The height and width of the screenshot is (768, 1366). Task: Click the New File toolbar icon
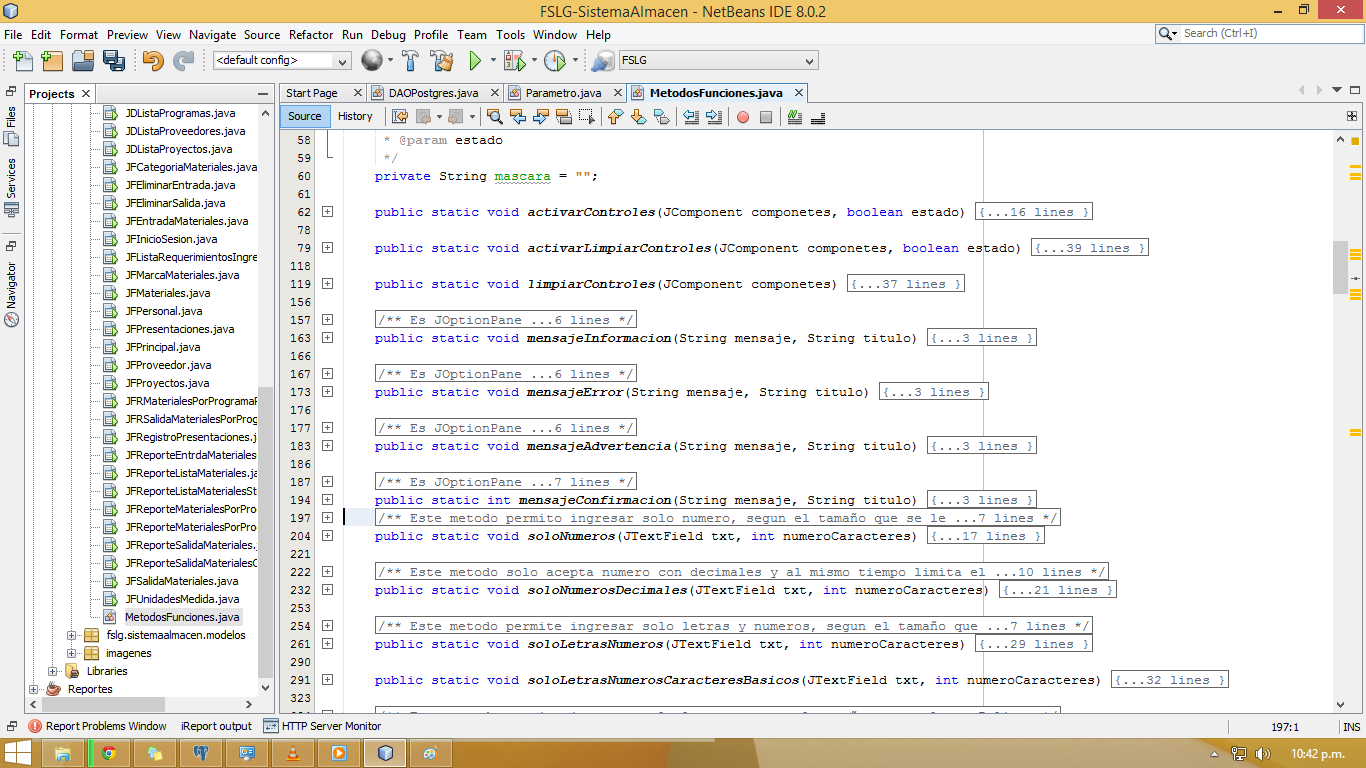click(23, 60)
